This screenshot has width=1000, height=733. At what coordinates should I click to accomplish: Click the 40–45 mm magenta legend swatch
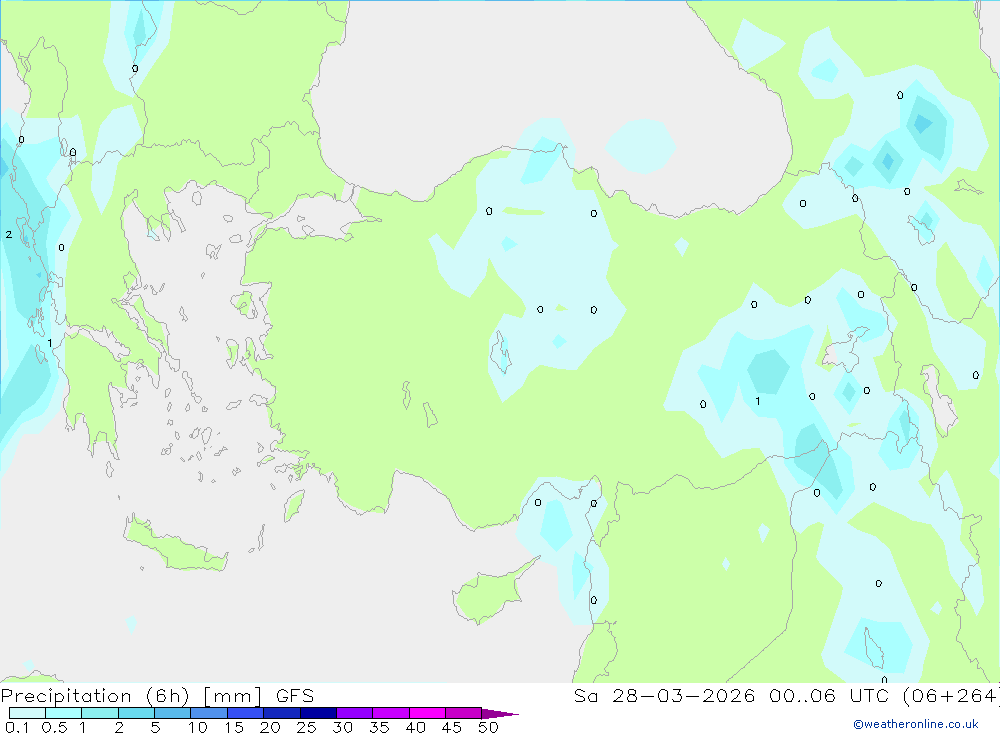[x=427, y=713]
